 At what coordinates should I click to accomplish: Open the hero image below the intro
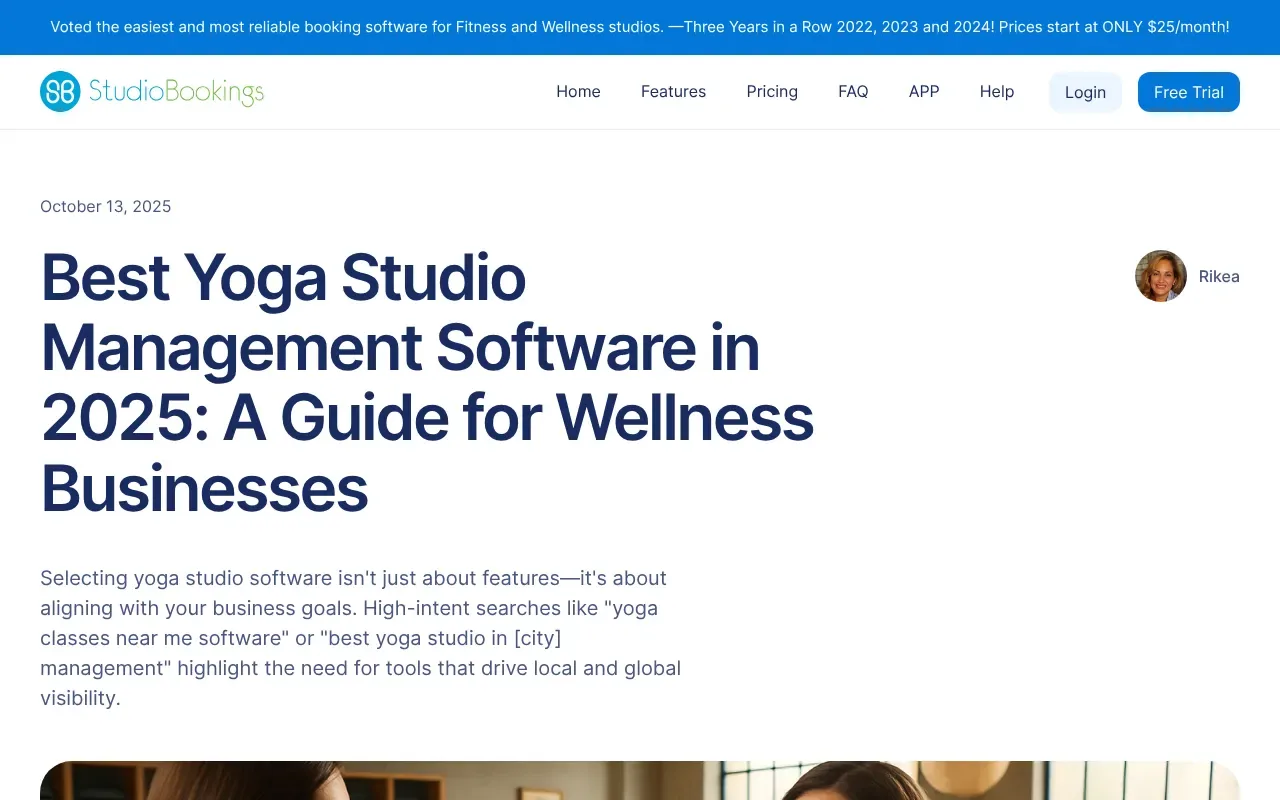(640, 781)
